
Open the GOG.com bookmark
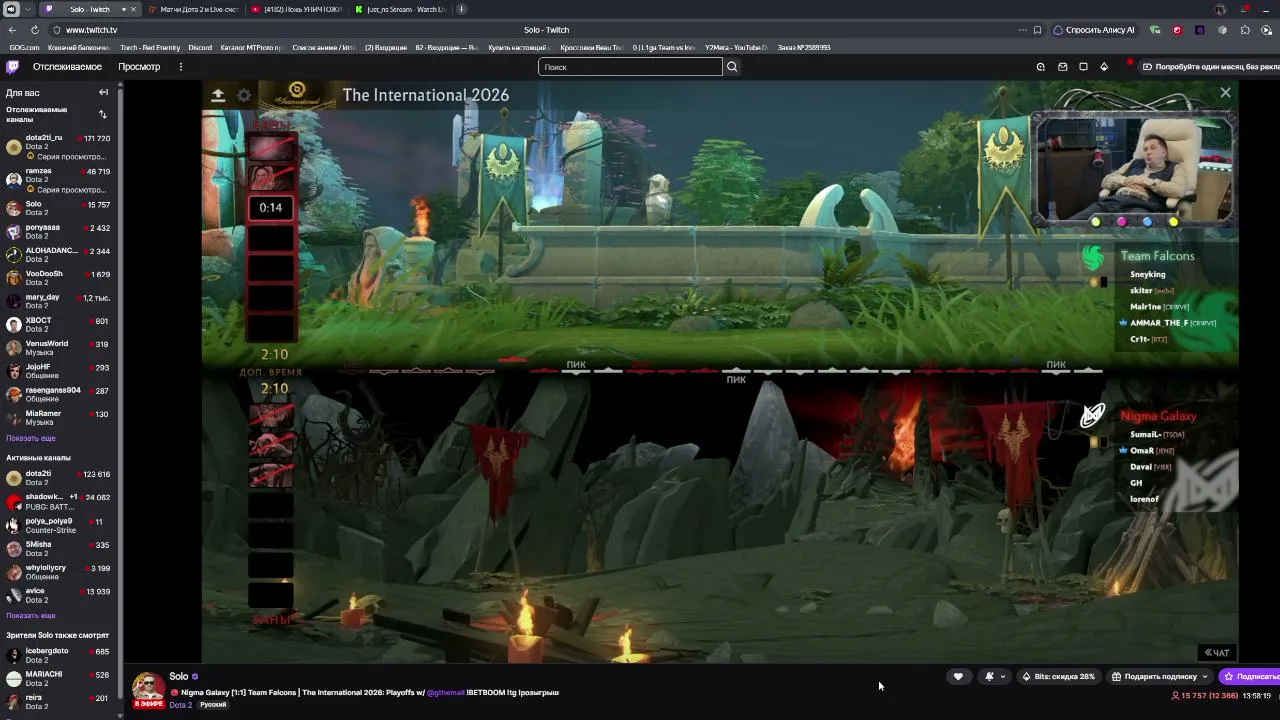[24, 47]
